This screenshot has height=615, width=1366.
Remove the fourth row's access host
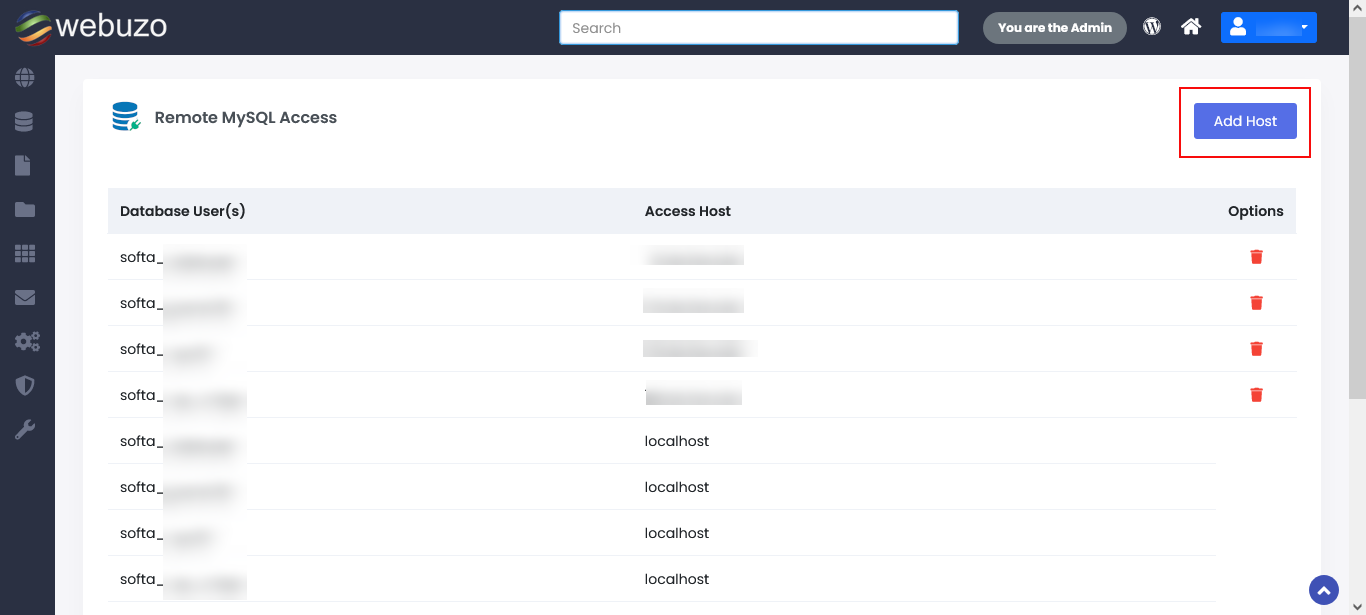click(x=1256, y=395)
